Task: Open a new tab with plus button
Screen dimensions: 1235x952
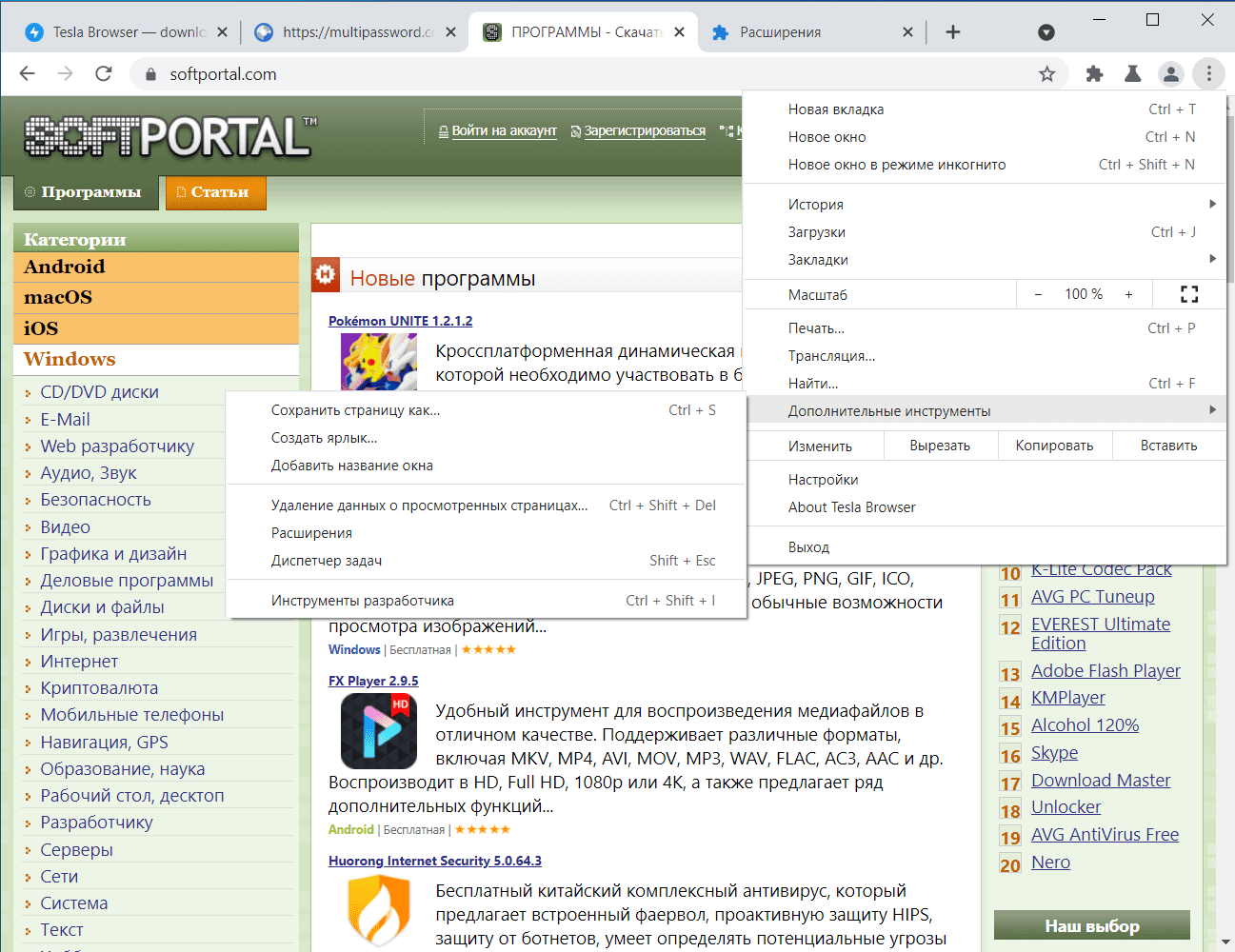Action: click(953, 32)
